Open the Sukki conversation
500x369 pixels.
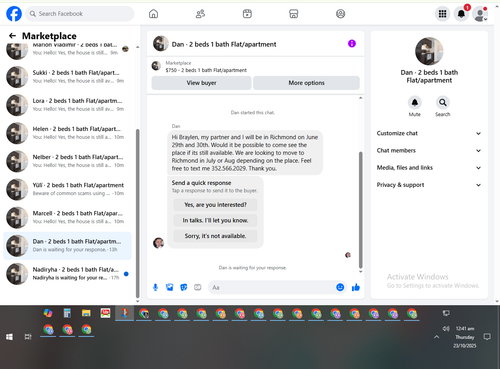(67, 77)
